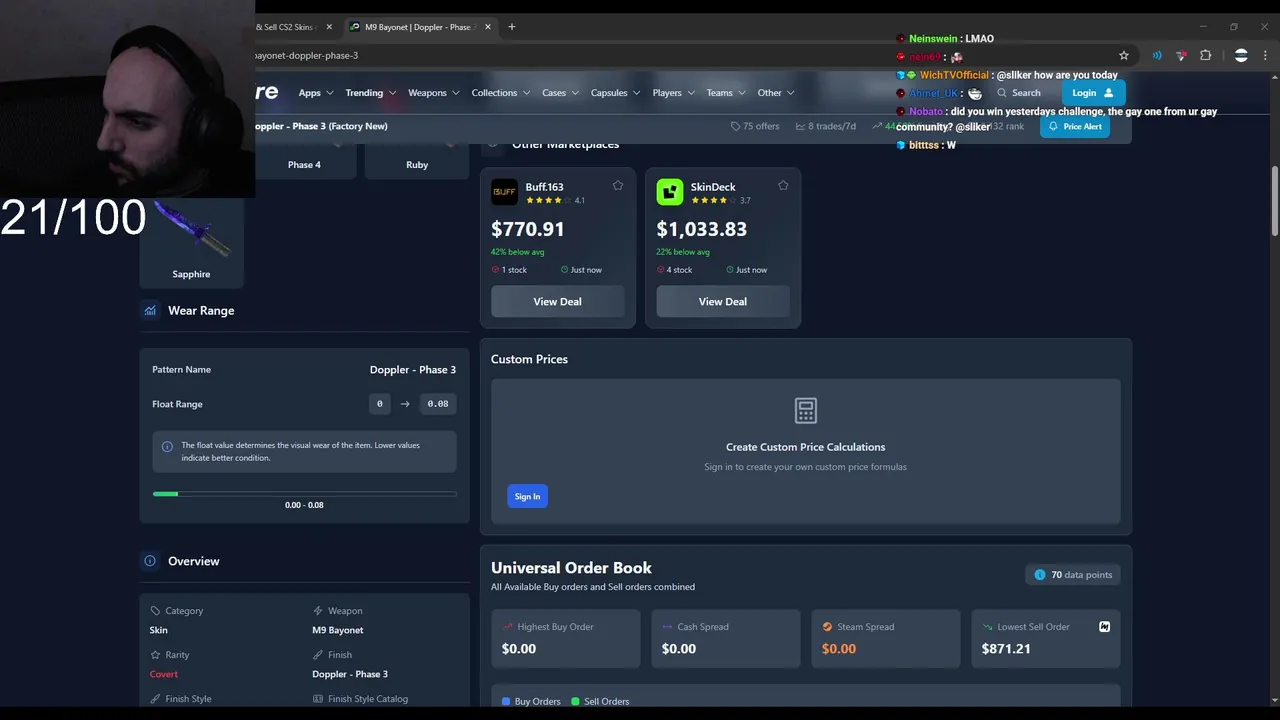Image resolution: width=1280 pixels, height=720 pixels.
Task: Click the Wear Range chart icon
Action: (150, 310)
